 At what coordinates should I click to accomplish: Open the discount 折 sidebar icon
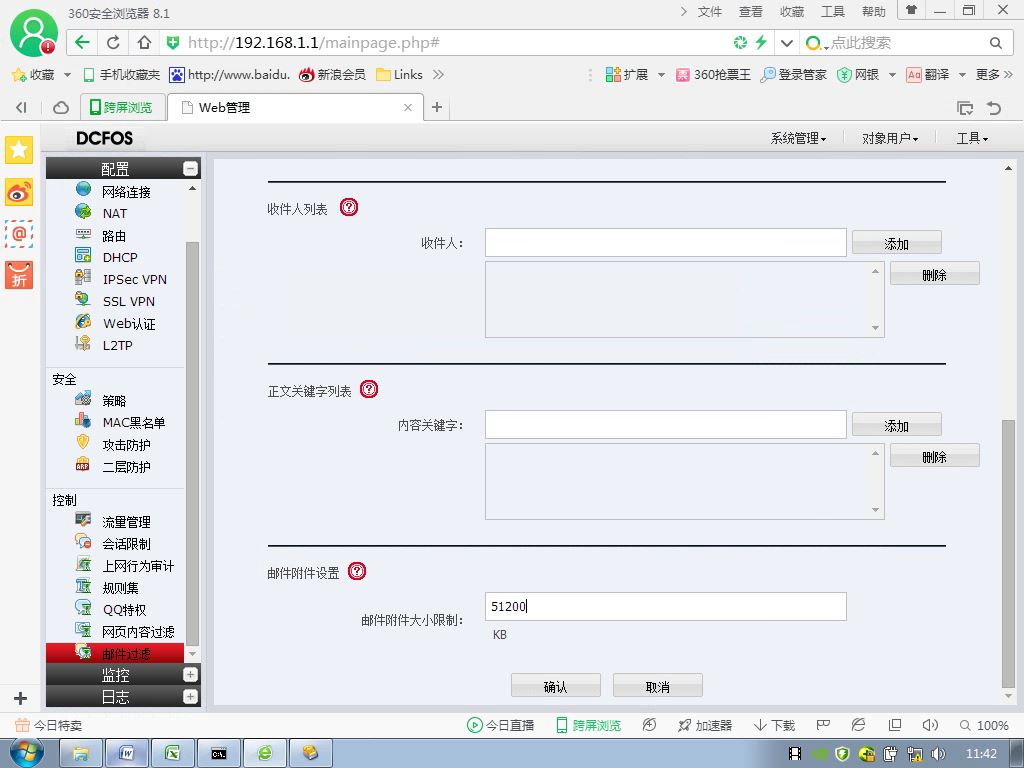point(19,275)
